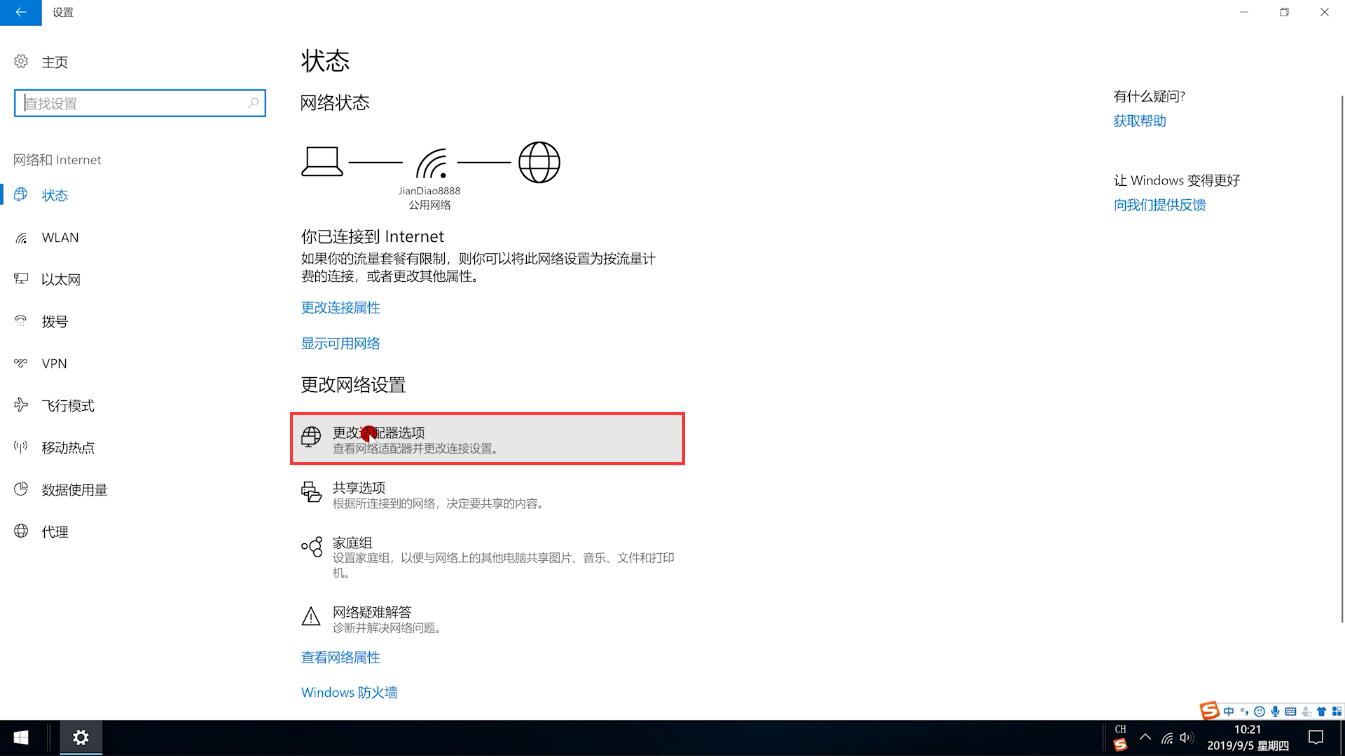This screenshot has height=756, width=1345.
Task: Click the 共享选项 printer icon
Action: 311,492
